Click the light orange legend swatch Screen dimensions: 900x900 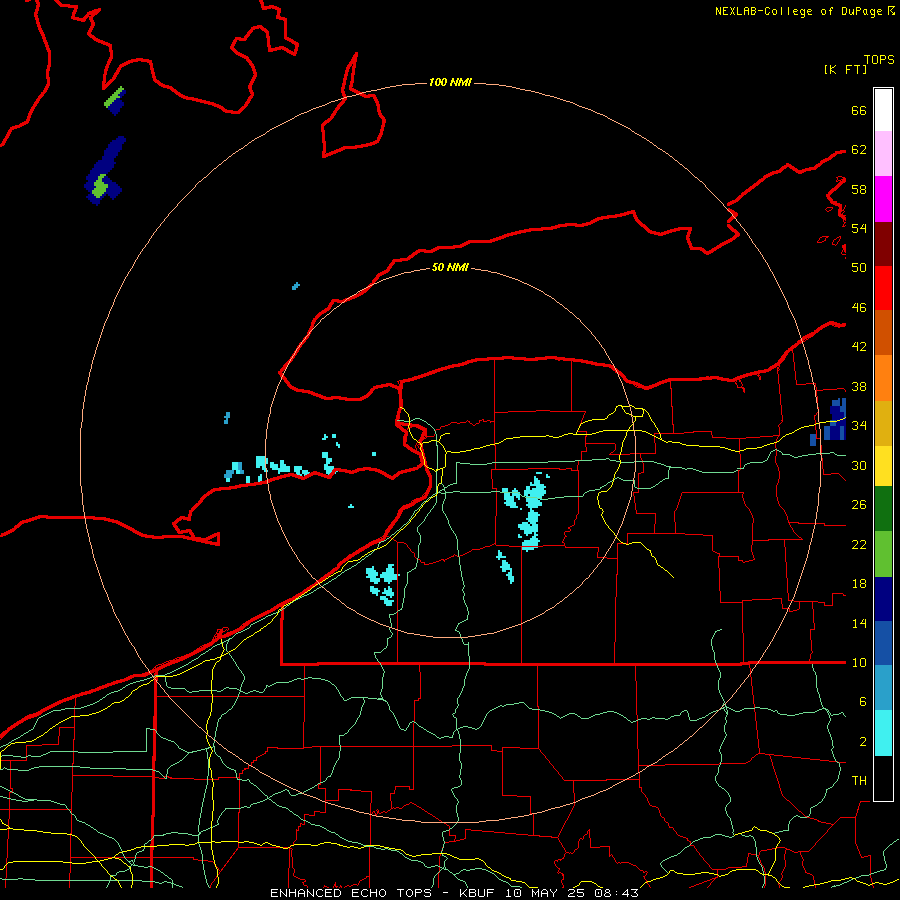click(x=883, y=378)
